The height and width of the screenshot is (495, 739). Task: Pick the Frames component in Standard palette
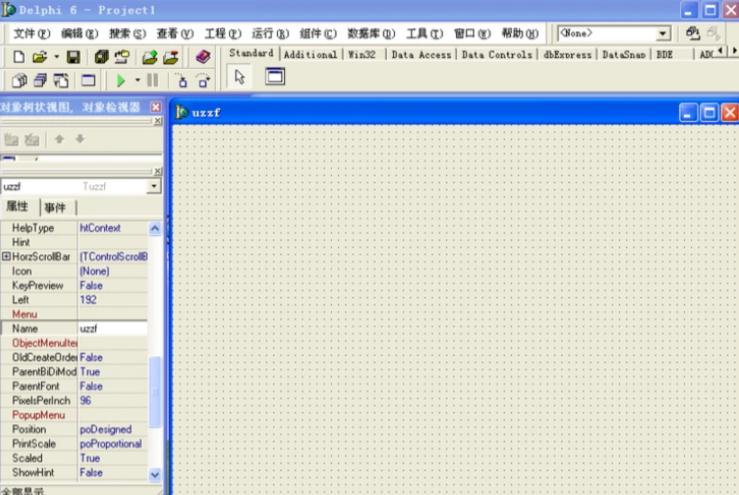pyautogui.click(x=274, y=77)
